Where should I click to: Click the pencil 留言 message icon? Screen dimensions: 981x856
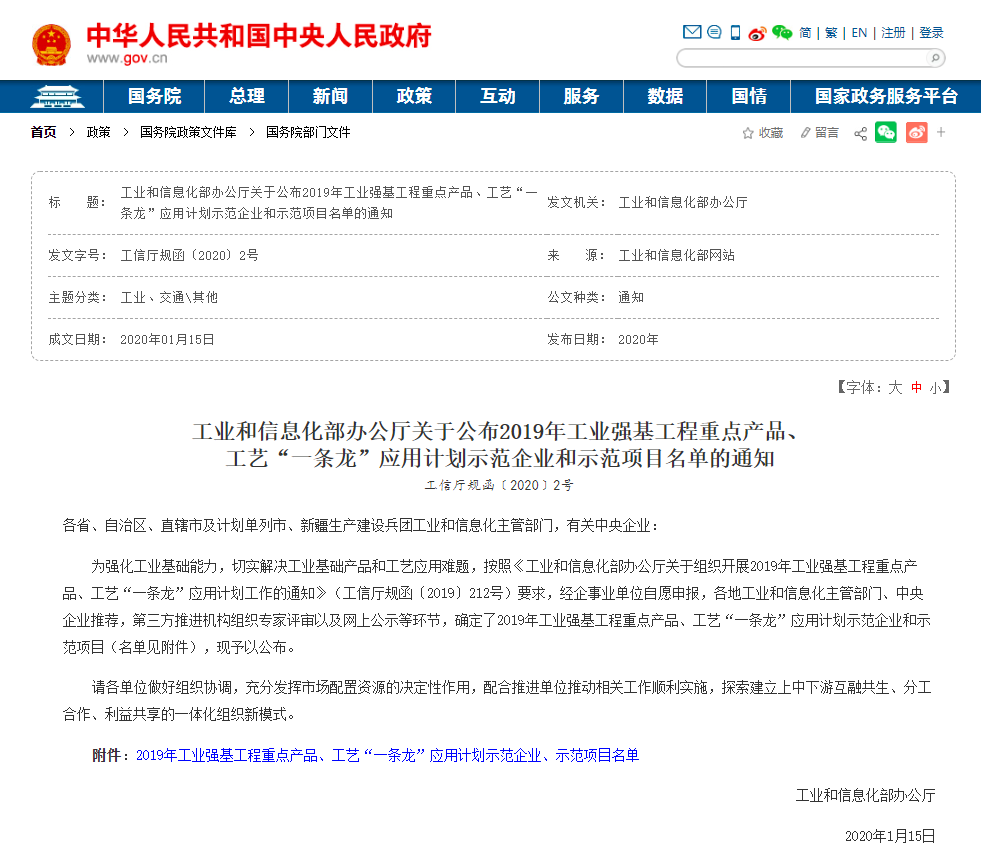(x=805, y=133)
